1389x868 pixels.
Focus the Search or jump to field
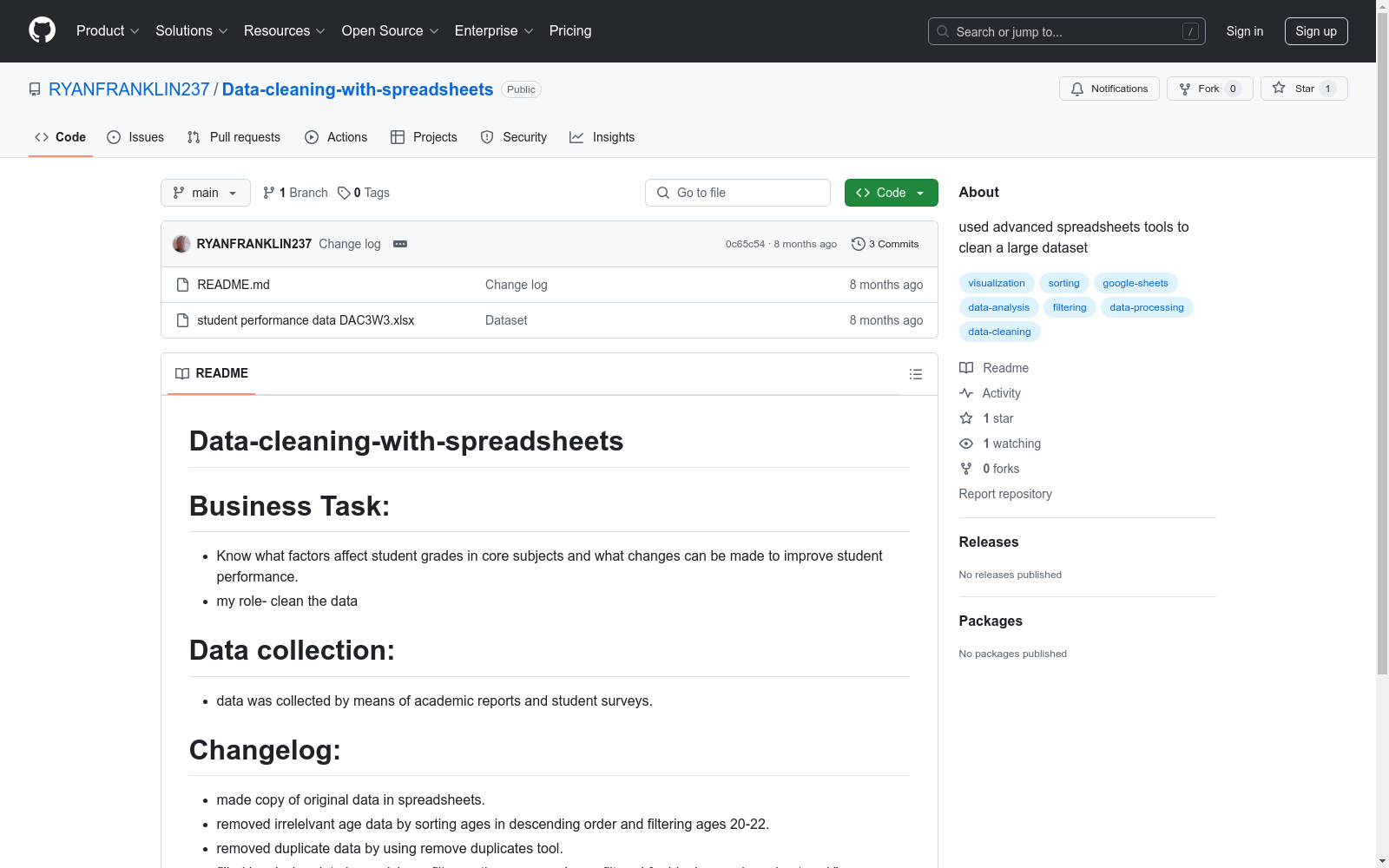pos(1066,31)
